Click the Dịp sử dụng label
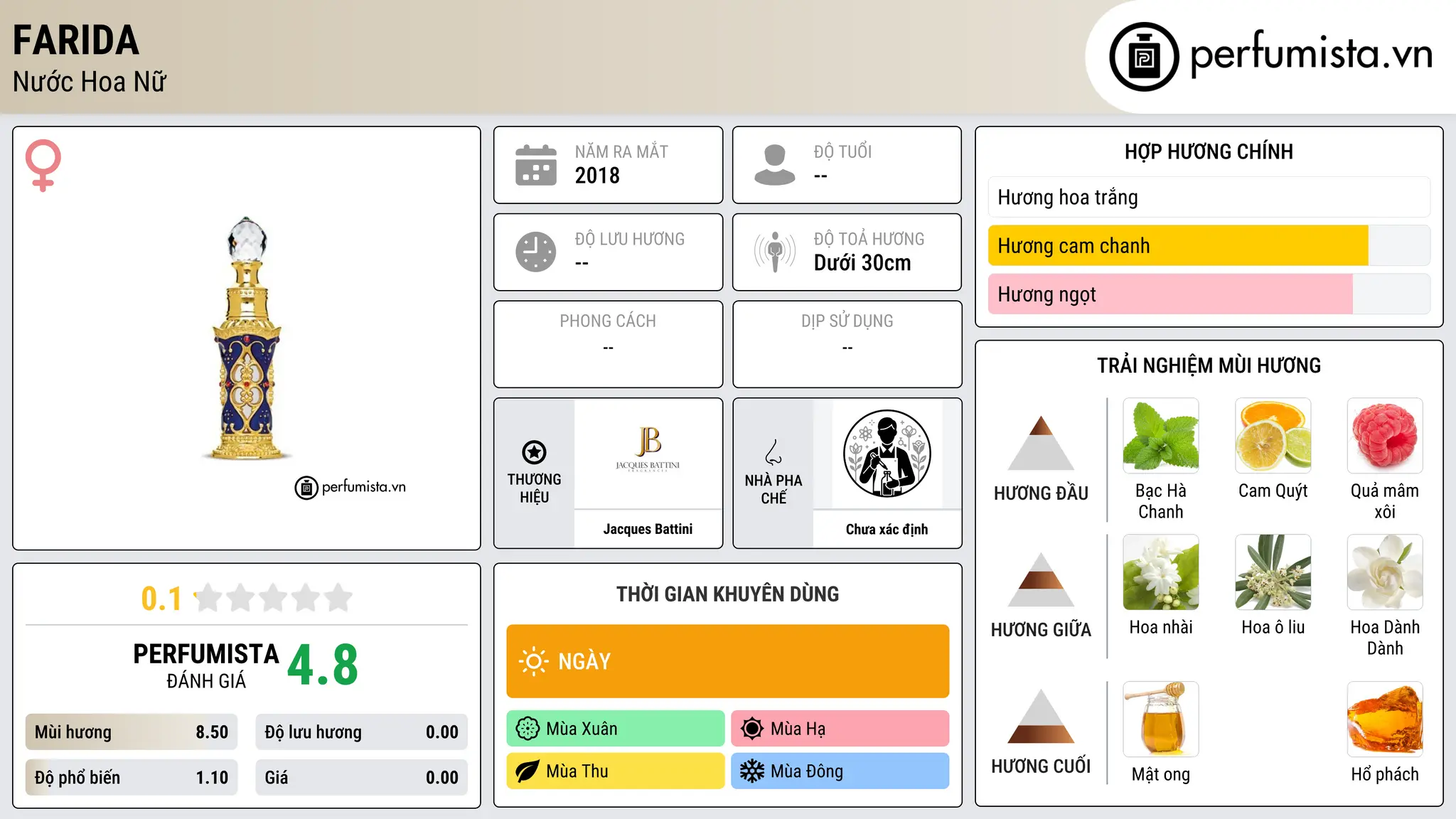Viewport: 1456px width, 819px height. point(847,321)
